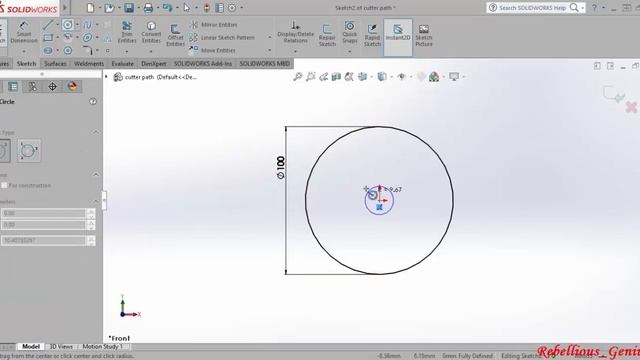Click Rapid Sketch tool
This screenshot has width=640, height=360.
pyautogui.click(x=372, y=35)
